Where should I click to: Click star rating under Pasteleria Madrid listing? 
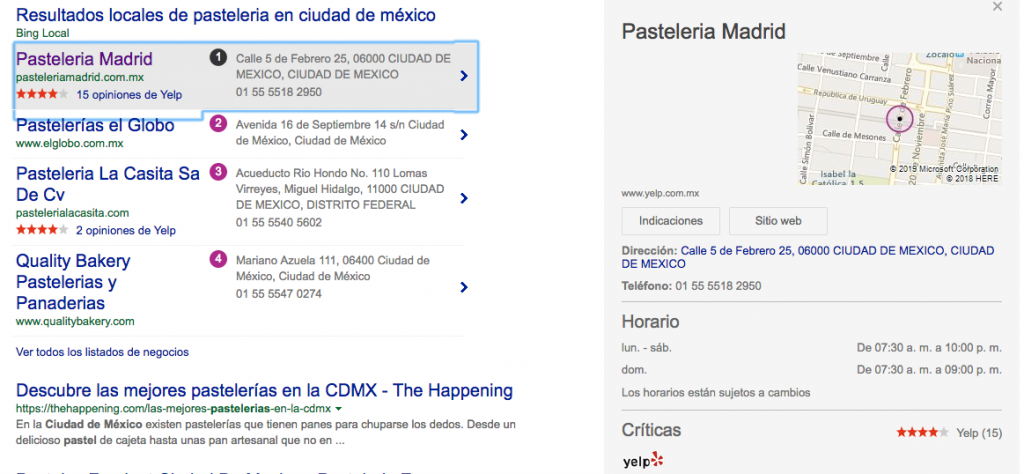42,94
